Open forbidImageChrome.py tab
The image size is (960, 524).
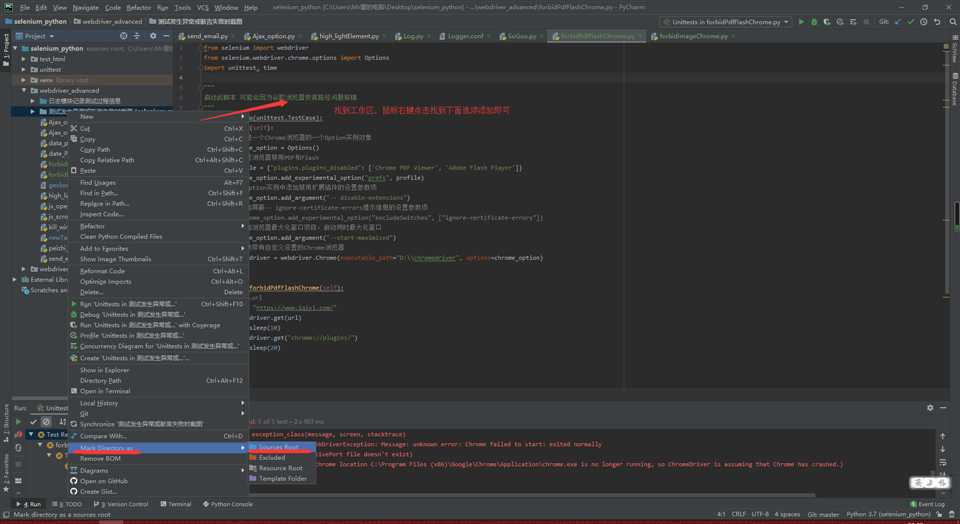coord(693,36)
